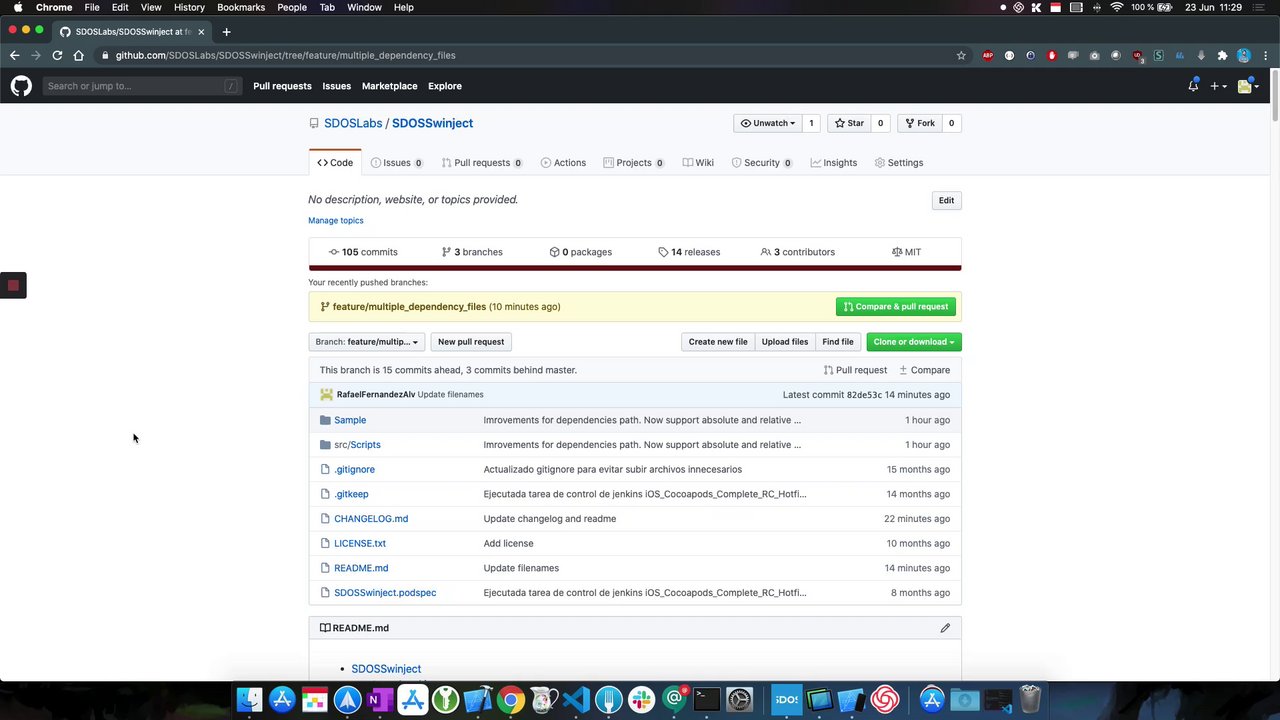Image resolution: width=1280 pixels, height=720 pixels.
Task: Switch to the Pull requests repo tab
Action: (x=482, y=163)
